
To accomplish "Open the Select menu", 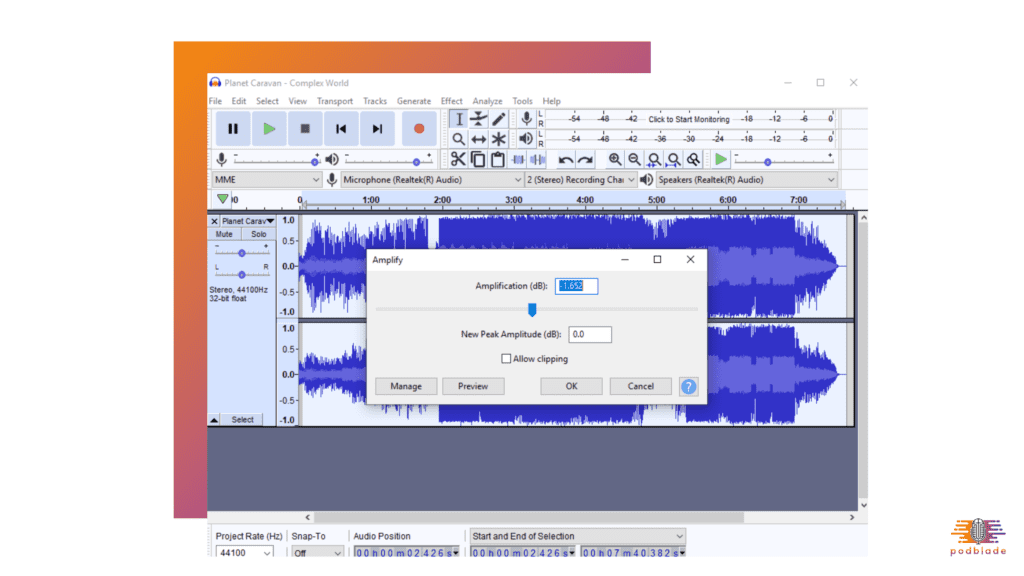I will (267, 101).
